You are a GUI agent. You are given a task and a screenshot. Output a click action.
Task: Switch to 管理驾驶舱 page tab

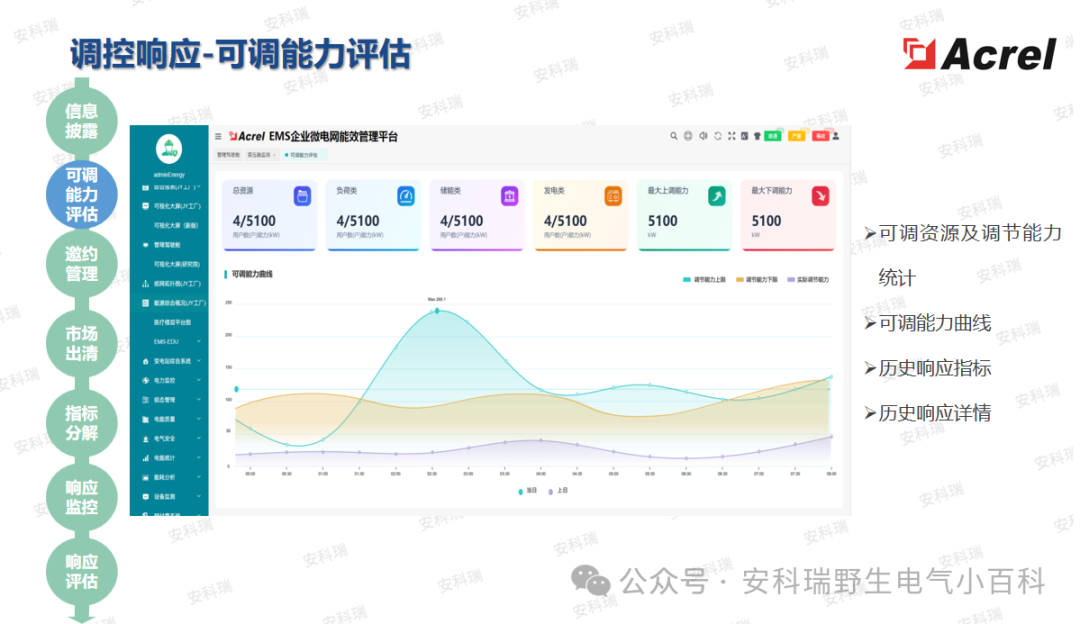point(229,155)
